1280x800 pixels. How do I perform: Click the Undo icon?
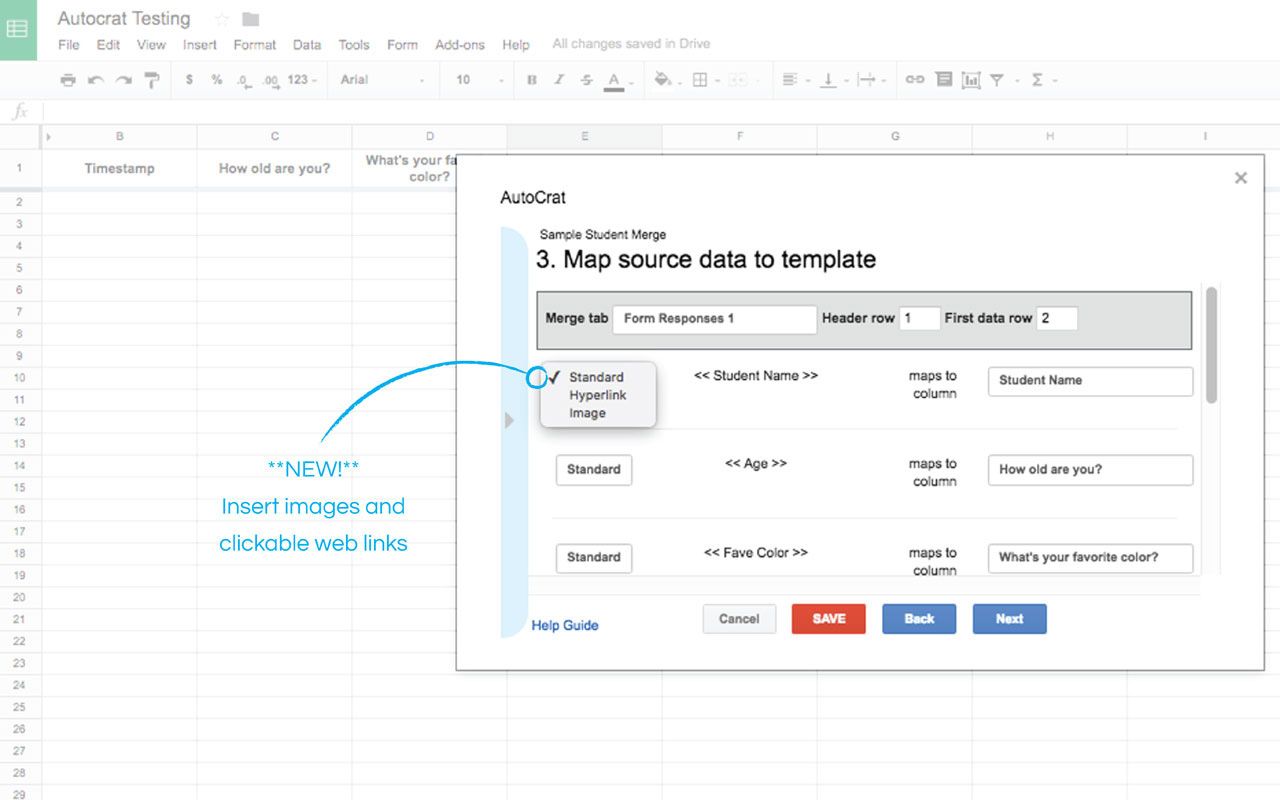pos(95,79)
